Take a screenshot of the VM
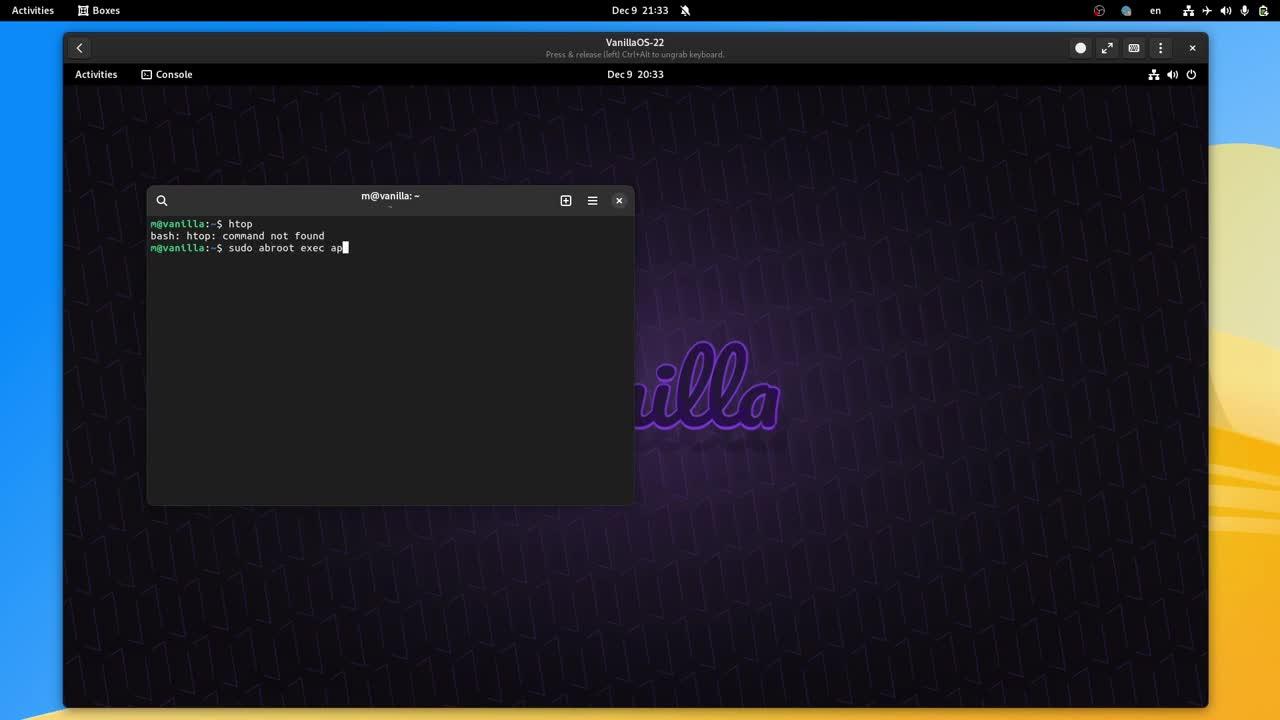The height and width of the screenshot is (720, 1280). (x=1080, y=47)
